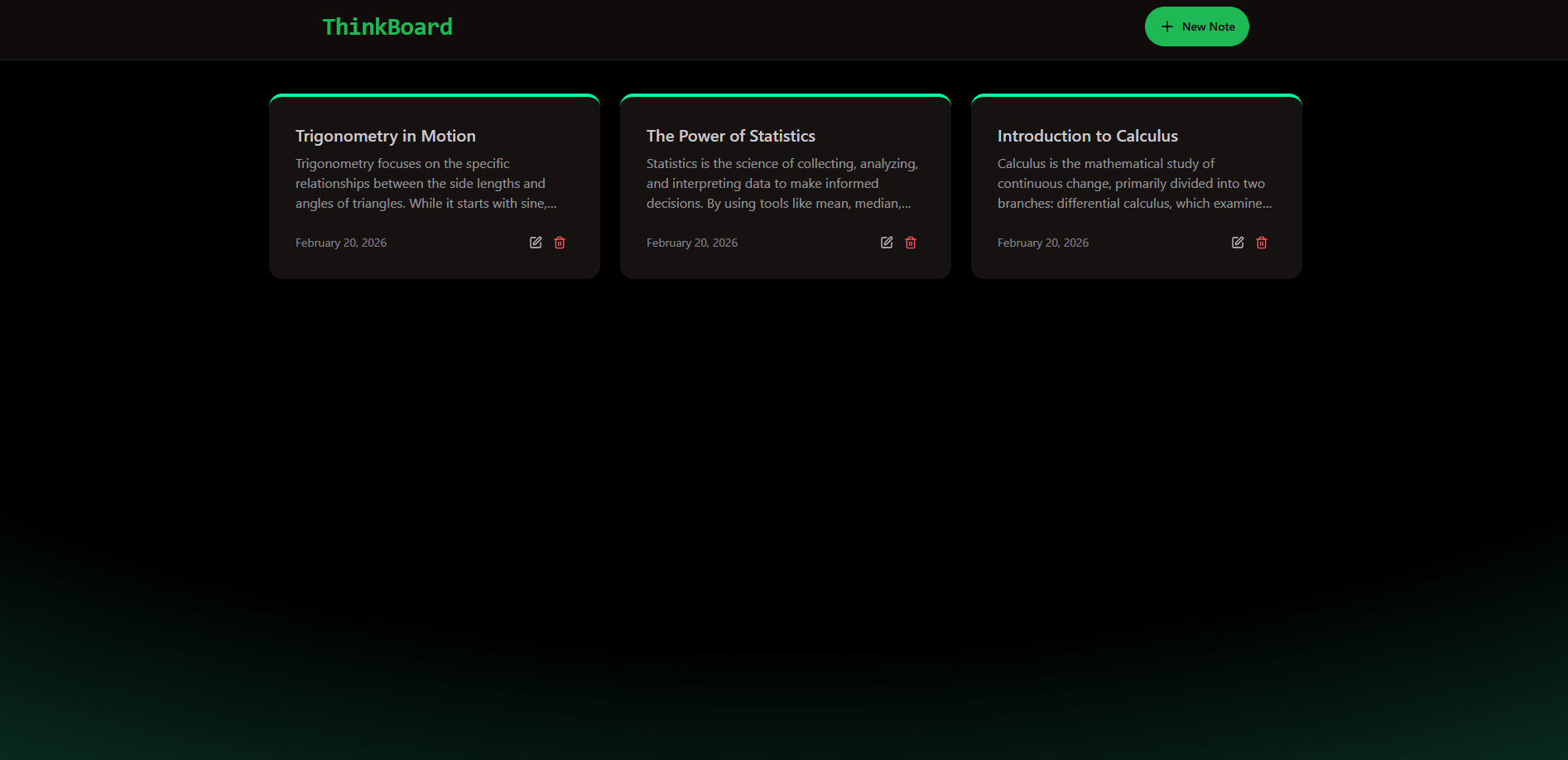
Task: Click the date on the Trigonometry card
Action: [x=340, y=243]
